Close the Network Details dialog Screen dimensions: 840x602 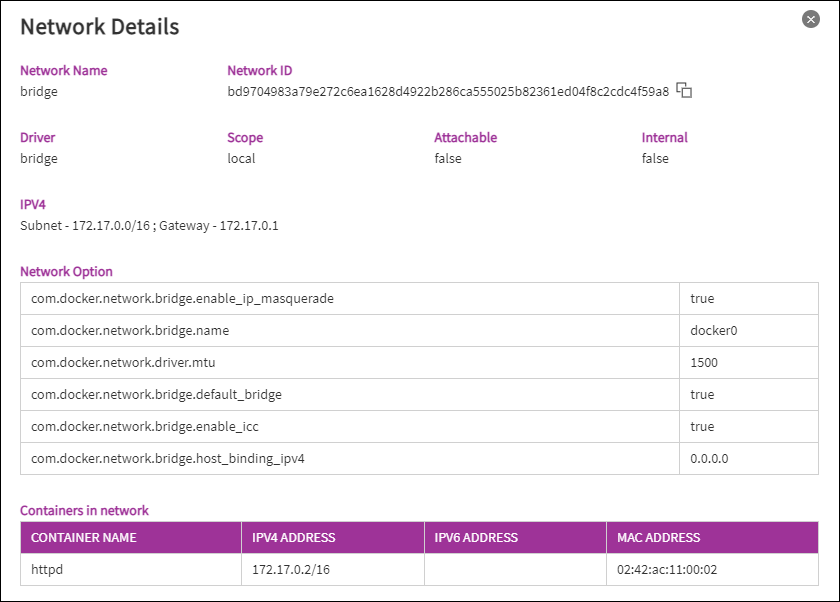click(811, 19)
